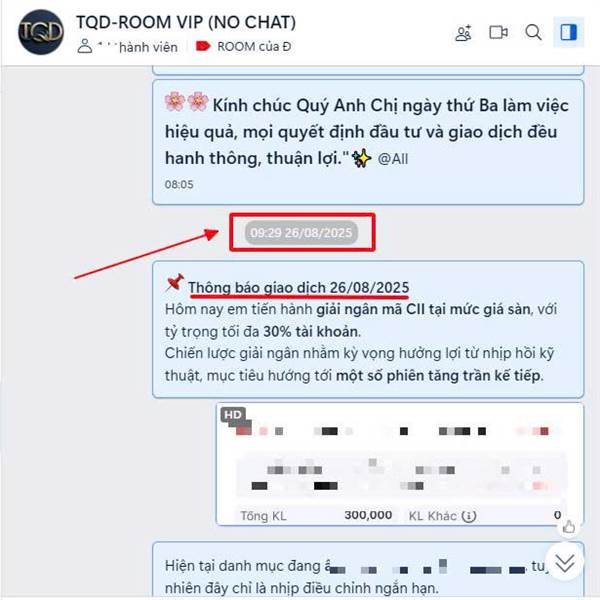Click the ROOM của Đ tag text
This screenshot has height=600, width=600.
(x=254, y=47)
